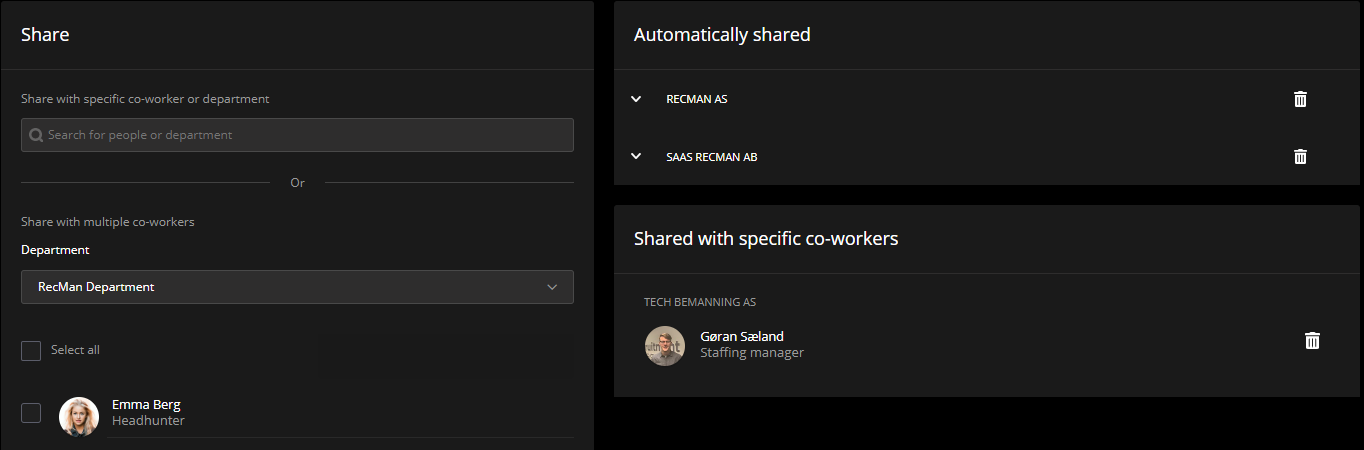Click the Select all label text

pos(75,350)
